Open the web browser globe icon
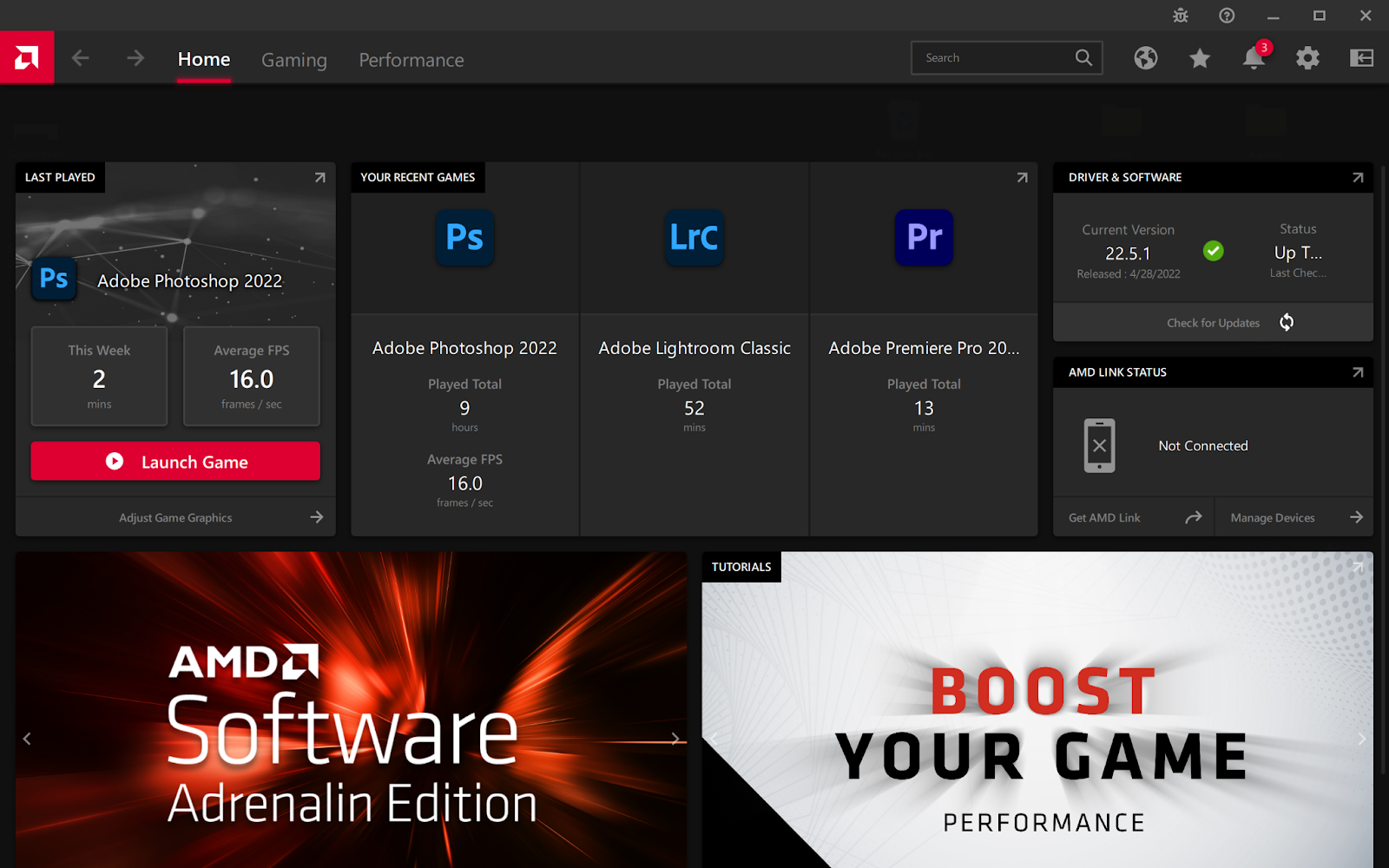This screenshot has height=868, width=1389. point(1146,58)
